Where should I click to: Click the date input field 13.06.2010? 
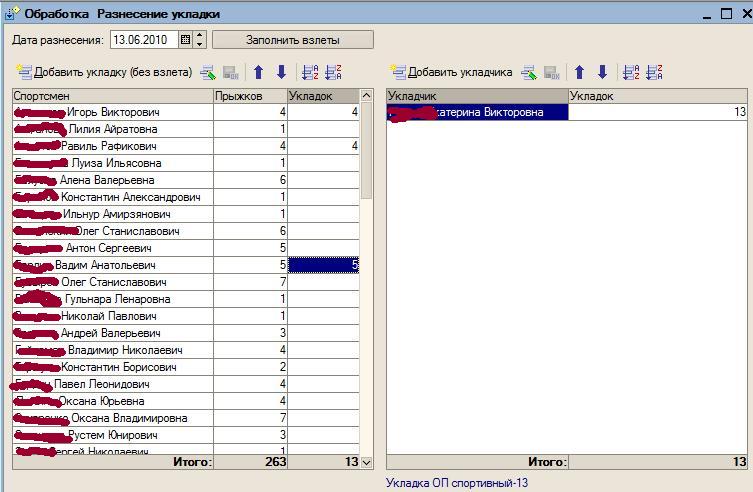(144, 40)
